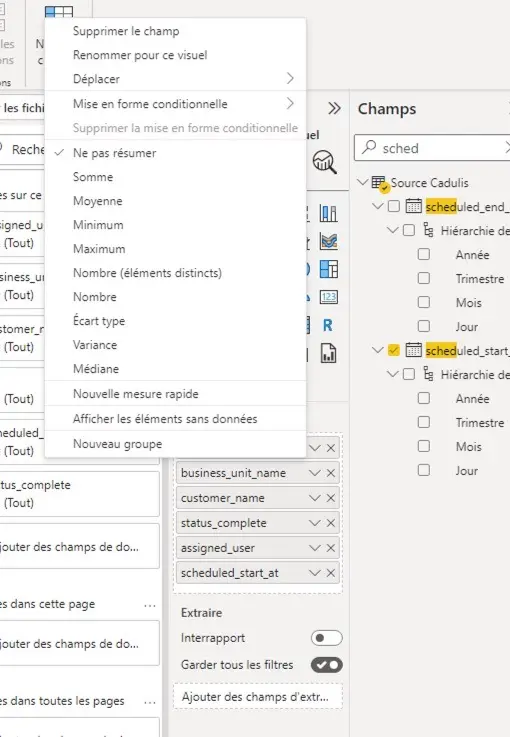Click hierarchy icon under scheduled_end

tap(428, 230)
